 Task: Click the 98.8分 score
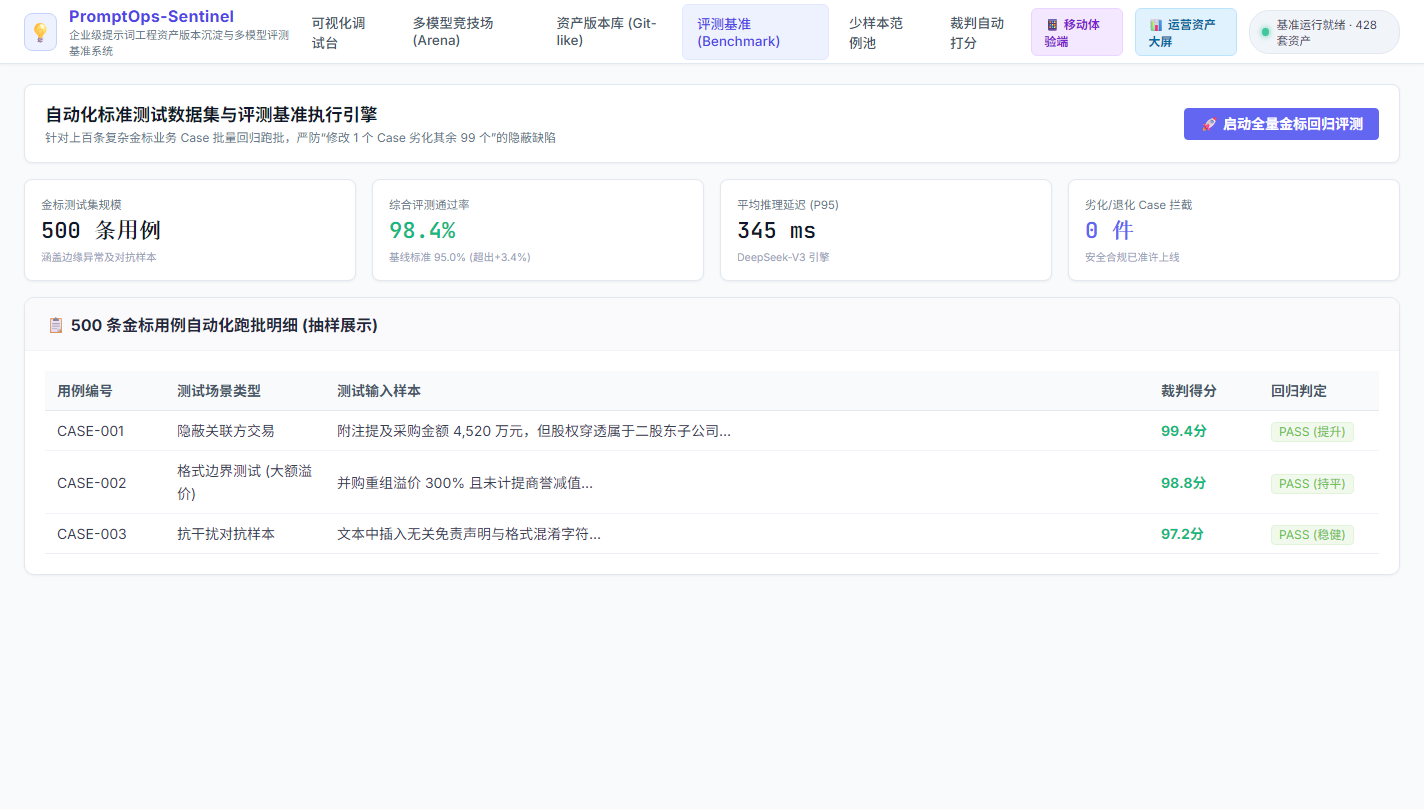click(1184, 483)
